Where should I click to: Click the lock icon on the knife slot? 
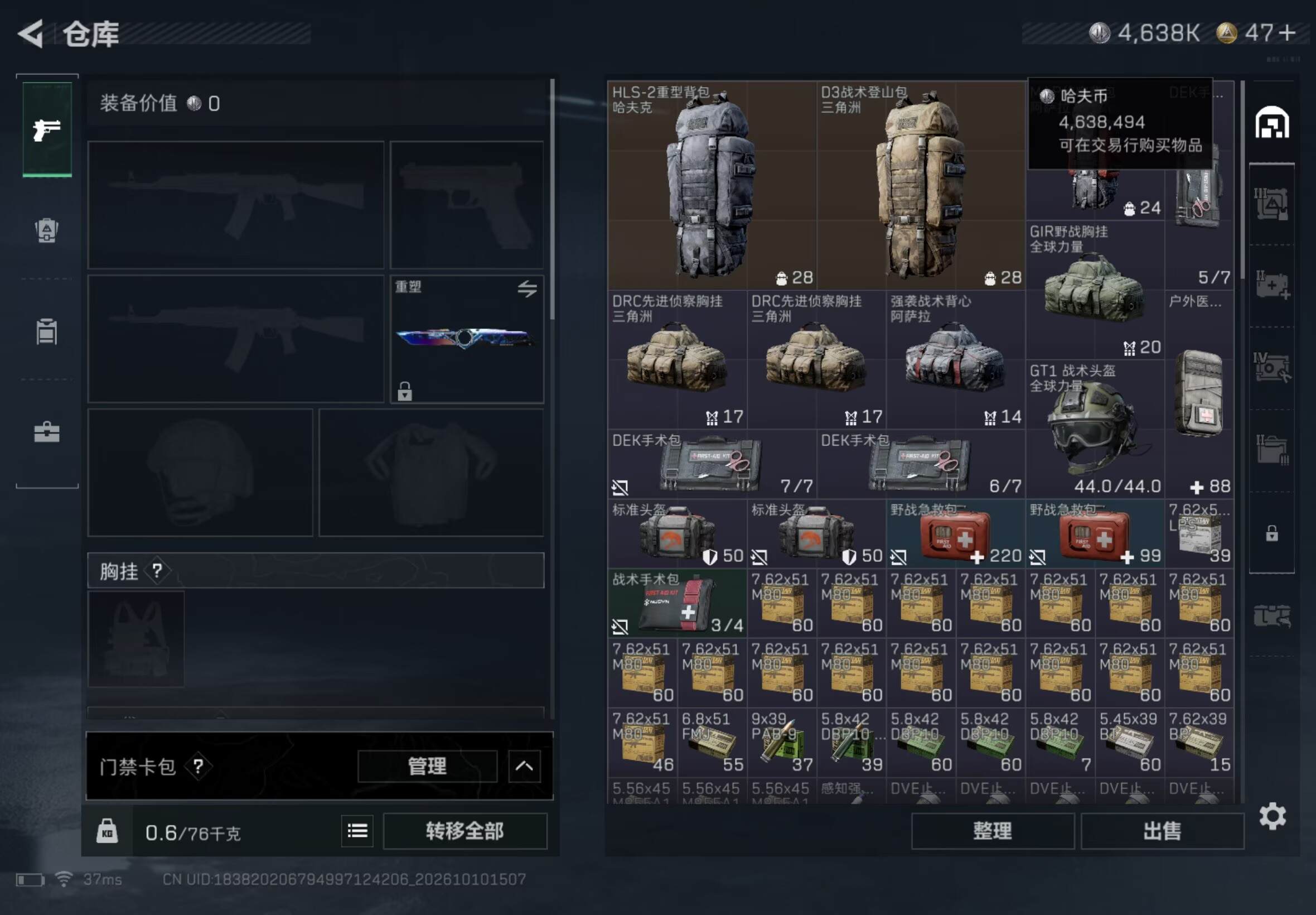pos(404,391)
